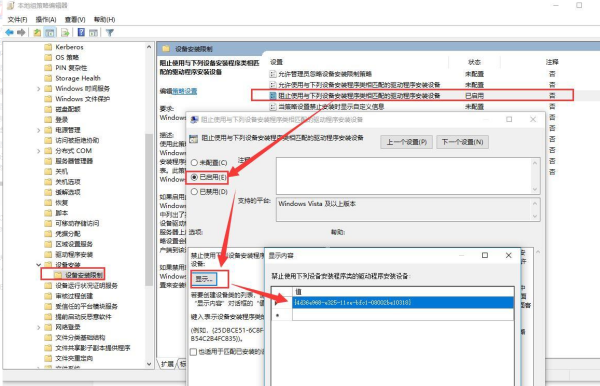
Task: Open the 文件(F) menu
Action: click(18, 20)
